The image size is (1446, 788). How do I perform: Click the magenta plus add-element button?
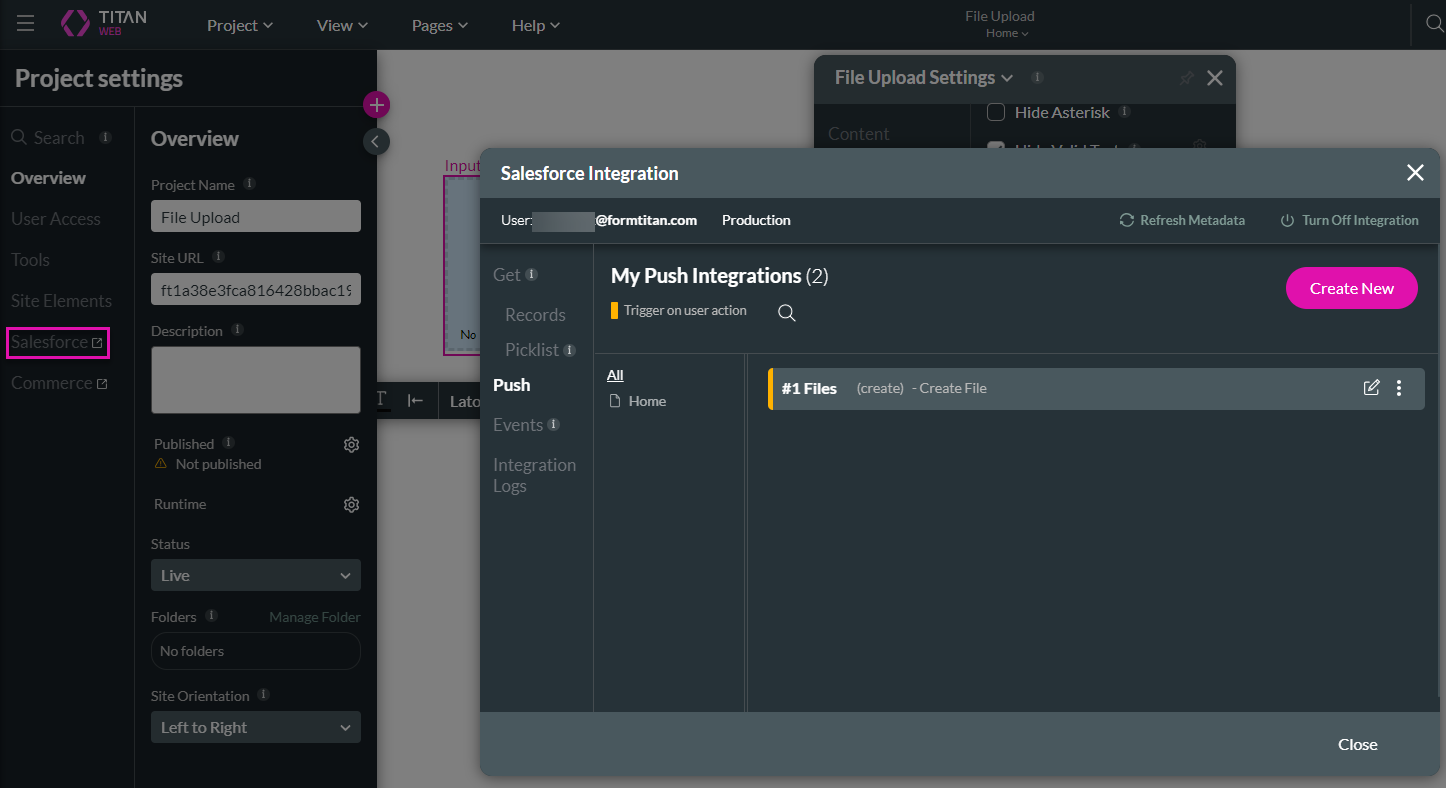(x=376, y=105)
